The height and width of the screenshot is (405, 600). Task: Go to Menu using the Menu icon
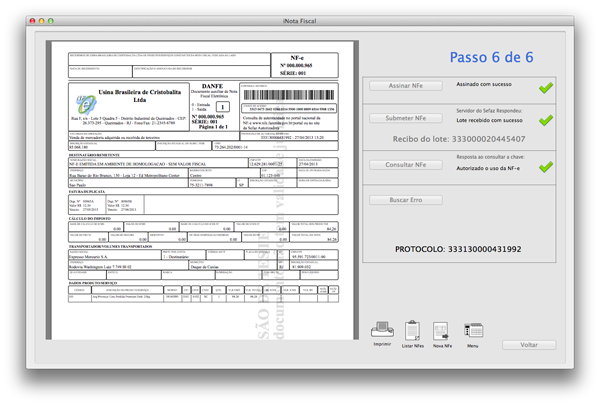[x=473, y=330]
